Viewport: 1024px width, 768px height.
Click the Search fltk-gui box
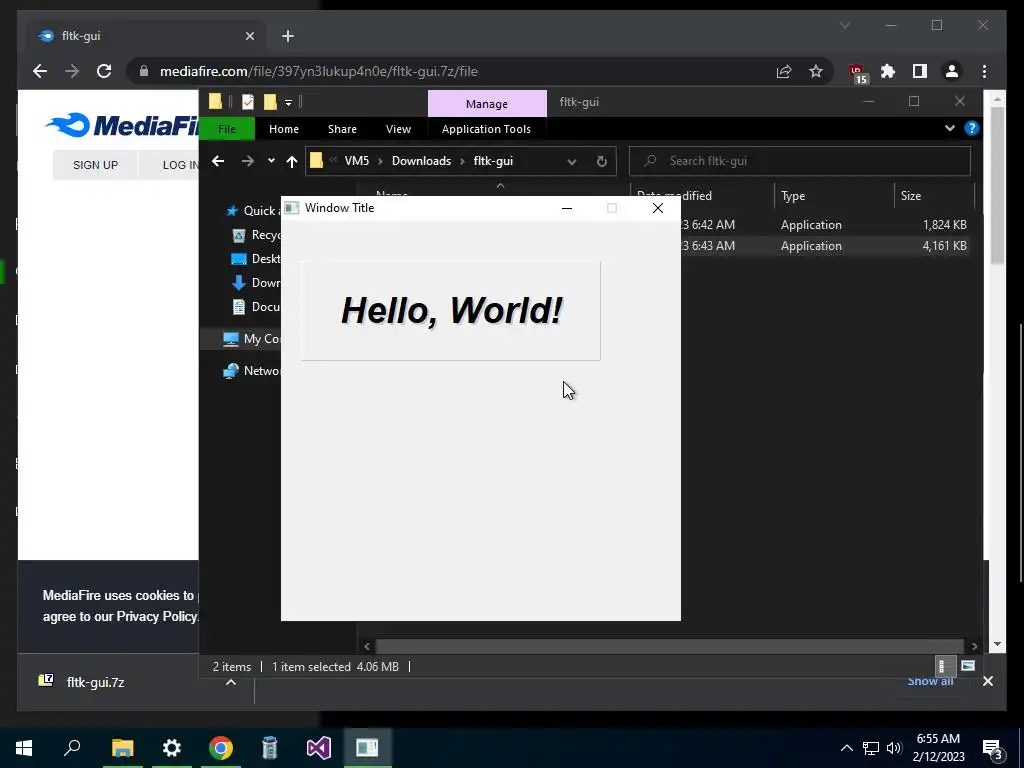[800, 161]
